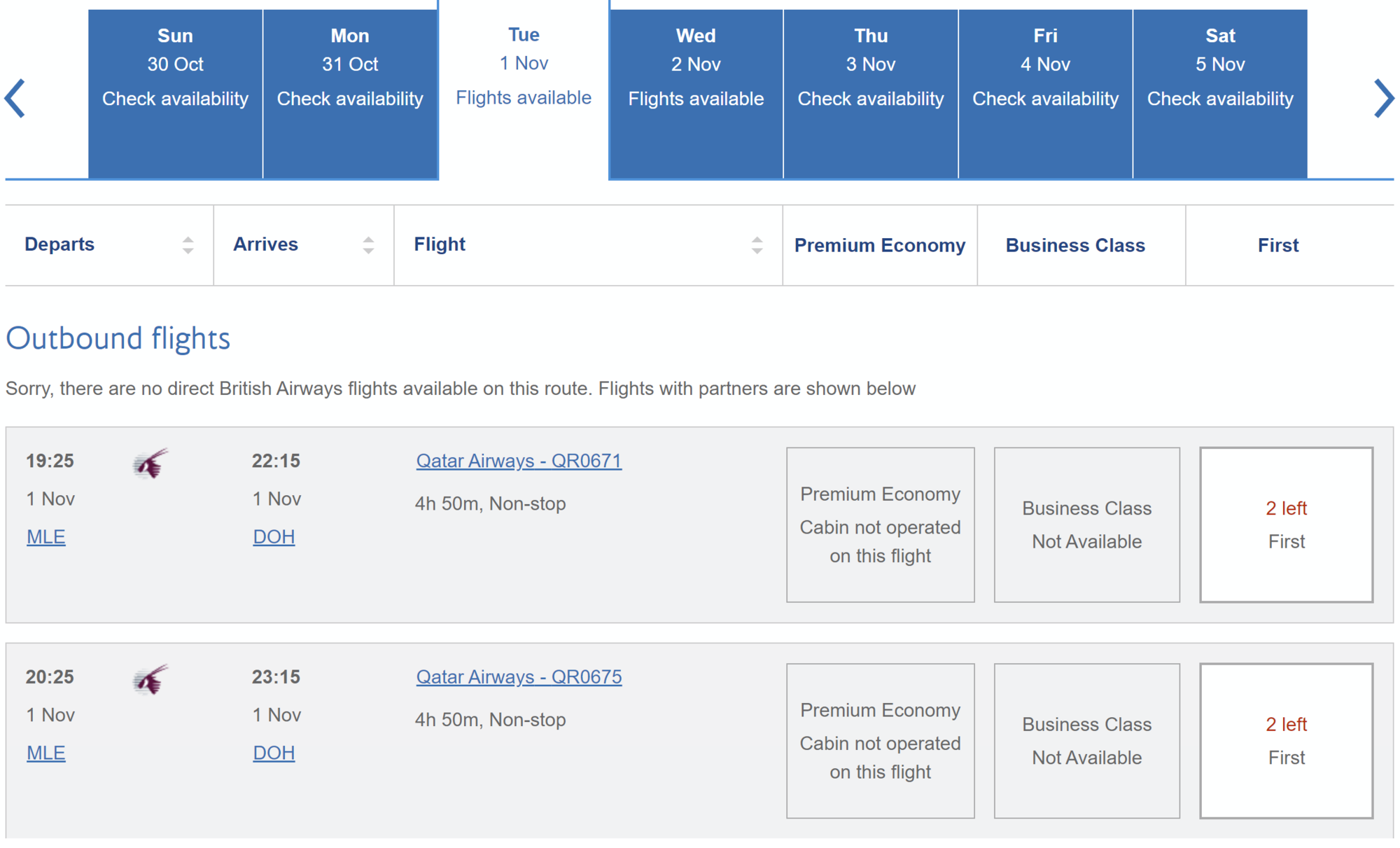Click the left chevron to view earlier dates
Screen dimensions: 1400x848
(15, 98)
